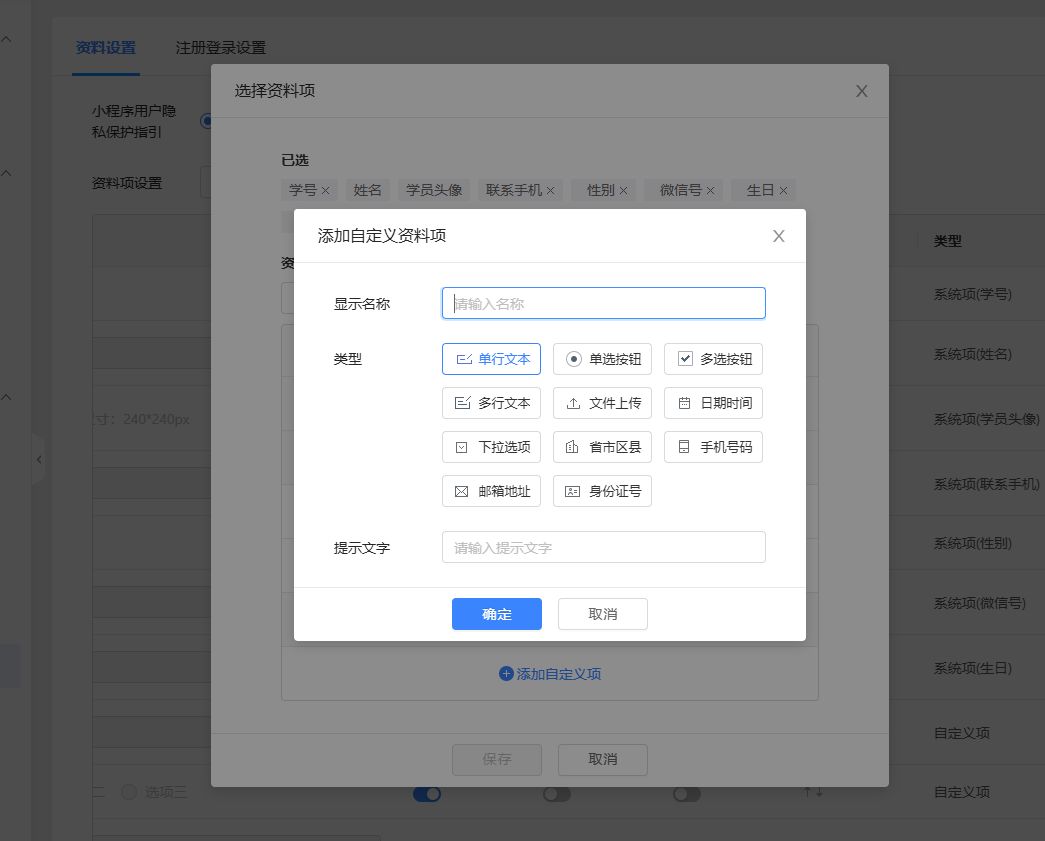Select the province city district type (省市区县)
This screenshot has height=841, width=1045.
[602, 447]
